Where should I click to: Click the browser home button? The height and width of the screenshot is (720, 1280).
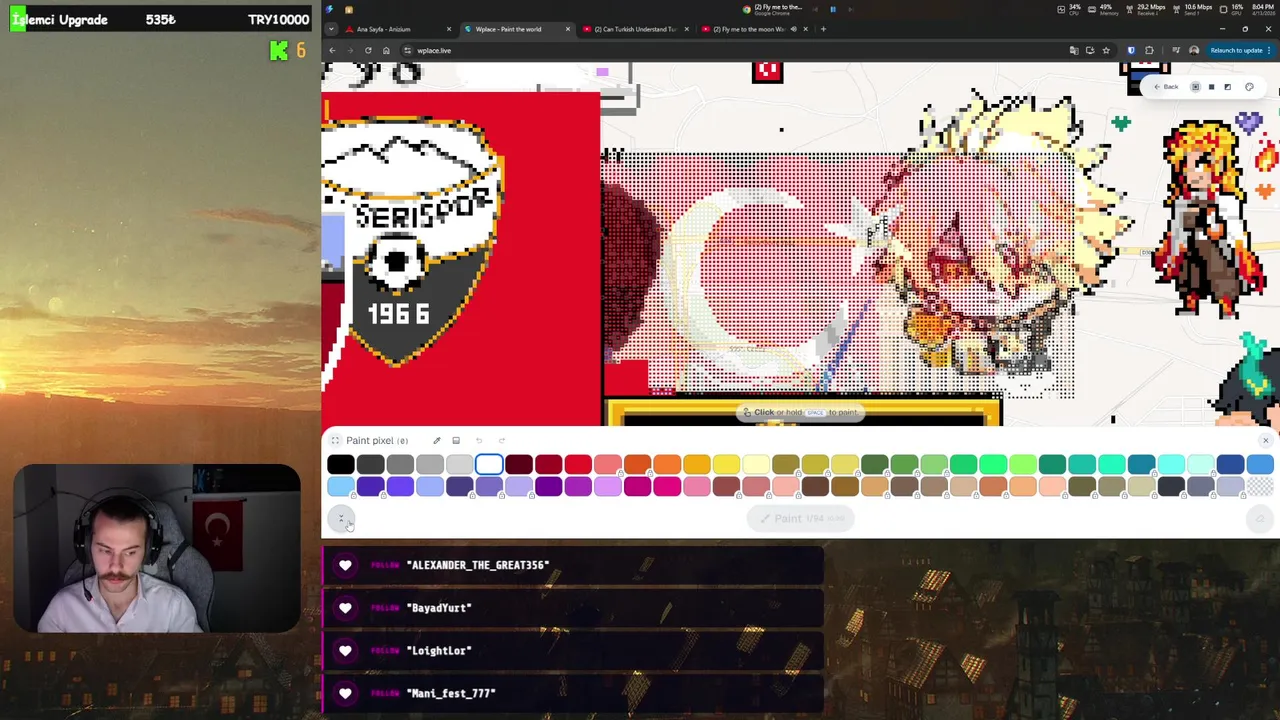point(386,50)
